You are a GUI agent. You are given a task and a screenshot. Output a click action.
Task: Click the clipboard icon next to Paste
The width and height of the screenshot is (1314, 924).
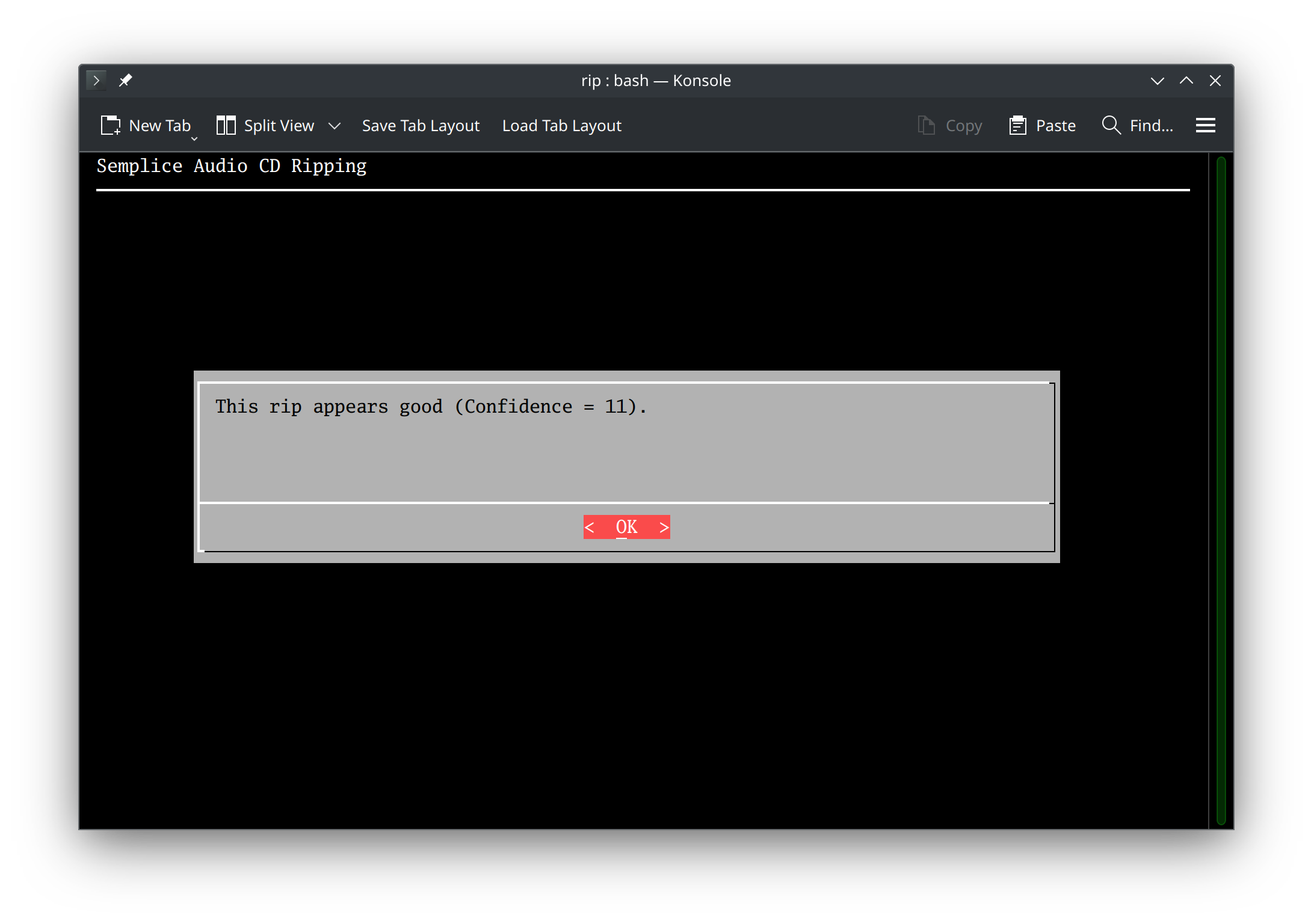1017,125
